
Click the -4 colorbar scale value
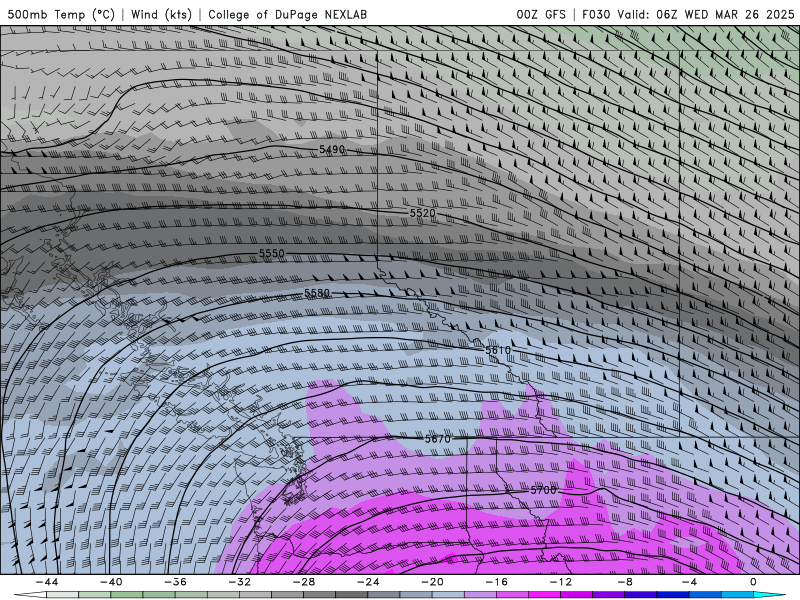click(690, 582)
